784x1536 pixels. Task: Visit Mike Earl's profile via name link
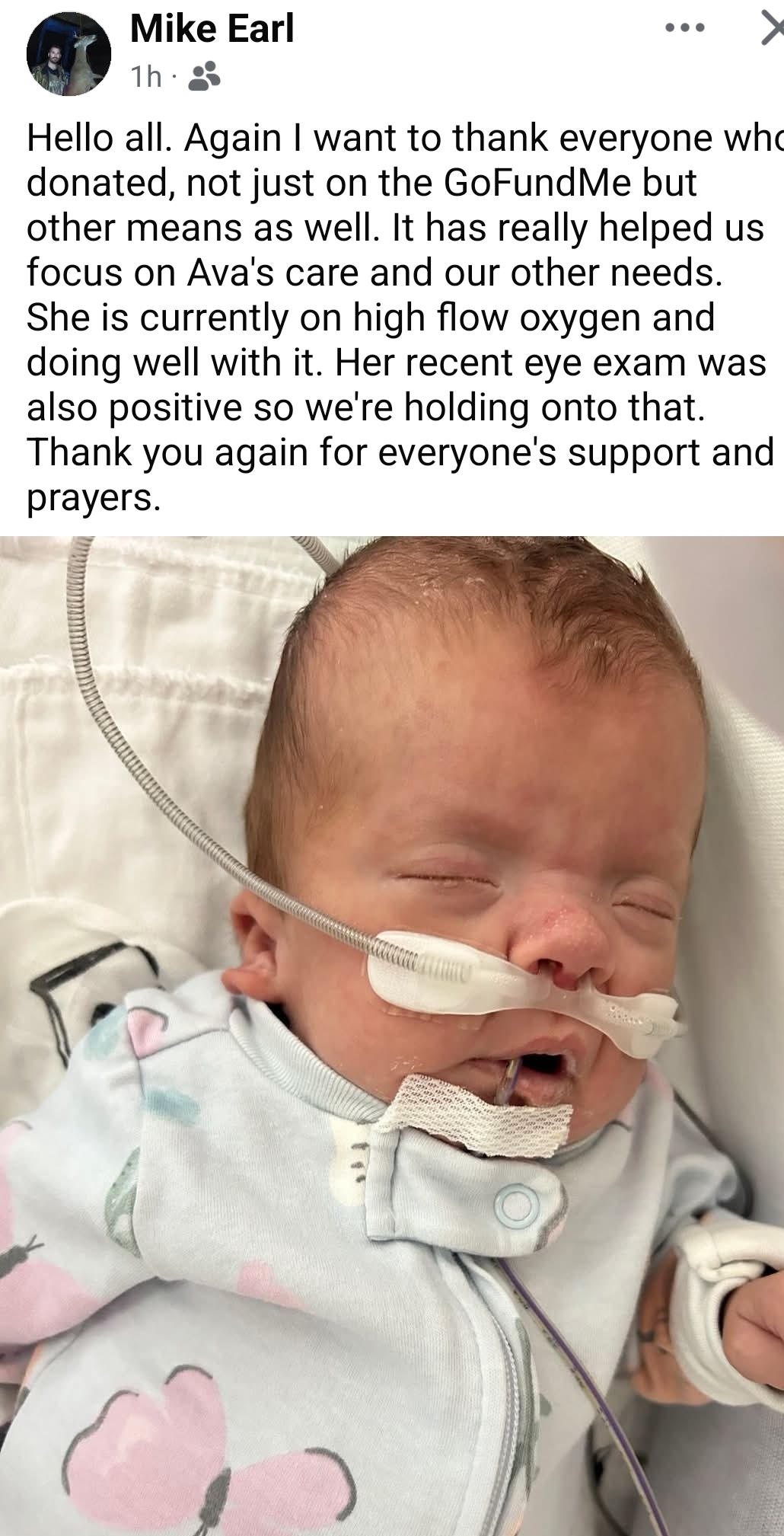point(212,30)
